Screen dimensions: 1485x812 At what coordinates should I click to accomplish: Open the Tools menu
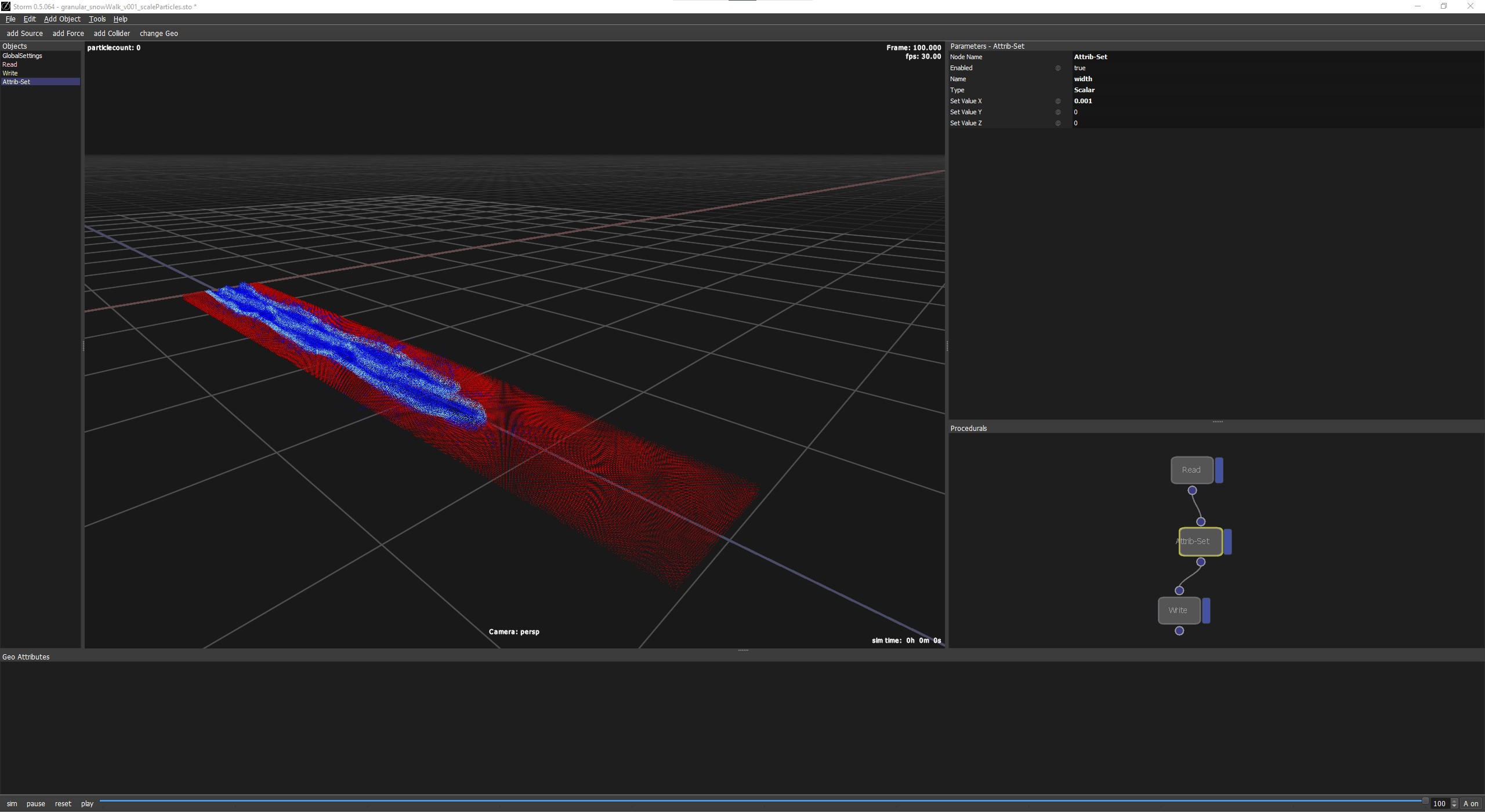pos(97,19)
